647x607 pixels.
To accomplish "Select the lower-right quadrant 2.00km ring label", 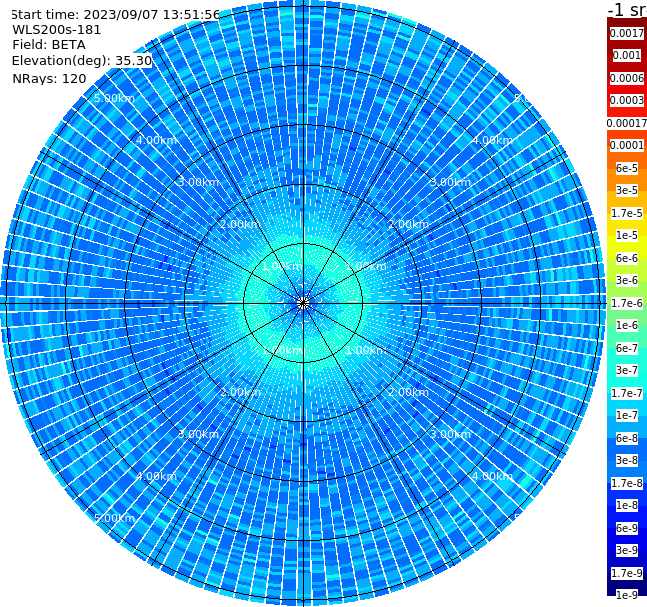I will pyautogui.click(x=408, y=392).
